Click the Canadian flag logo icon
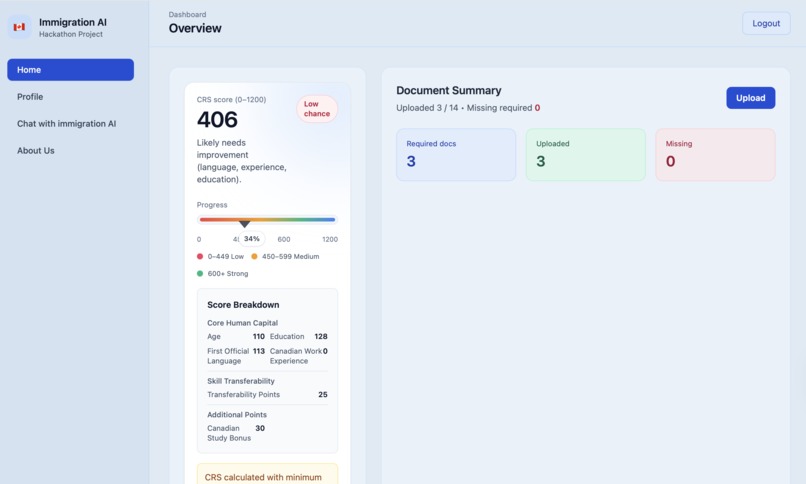 click(20, 27)
